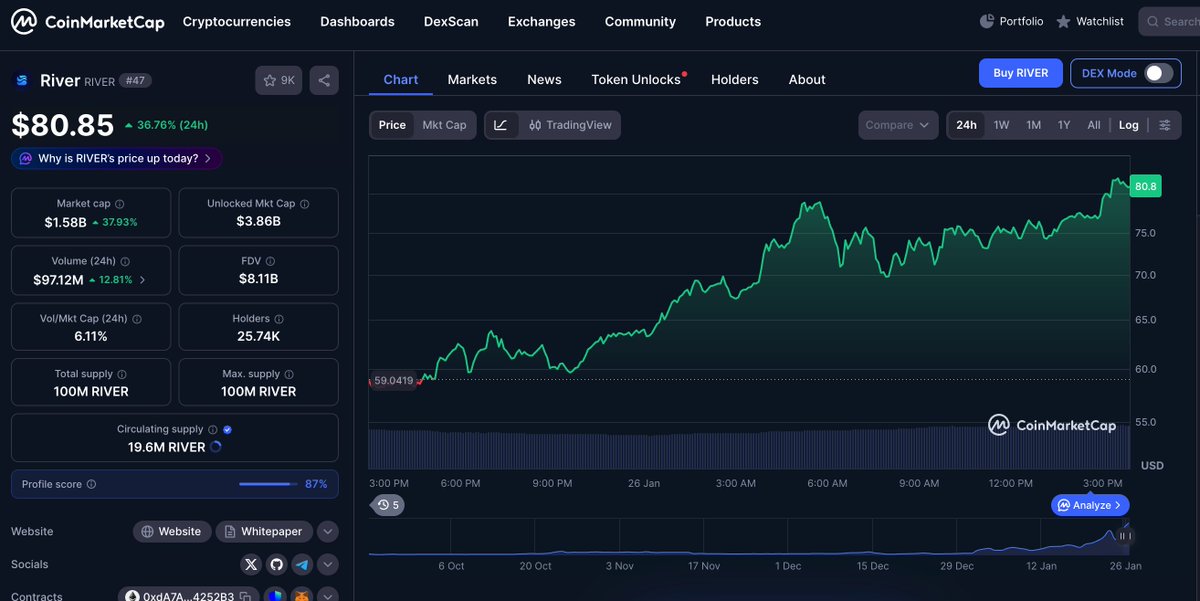
Task: Click the share icon next to River
Action: (323, 80)
